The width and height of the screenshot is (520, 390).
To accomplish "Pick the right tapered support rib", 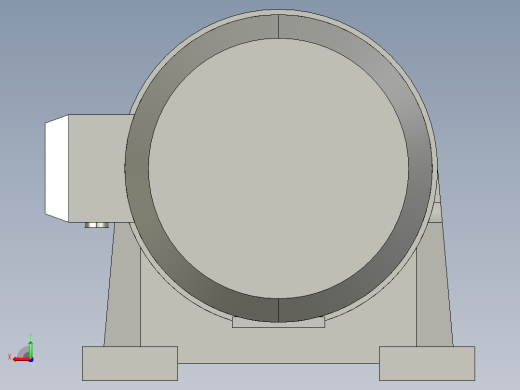I will click(x=434, y=290).
